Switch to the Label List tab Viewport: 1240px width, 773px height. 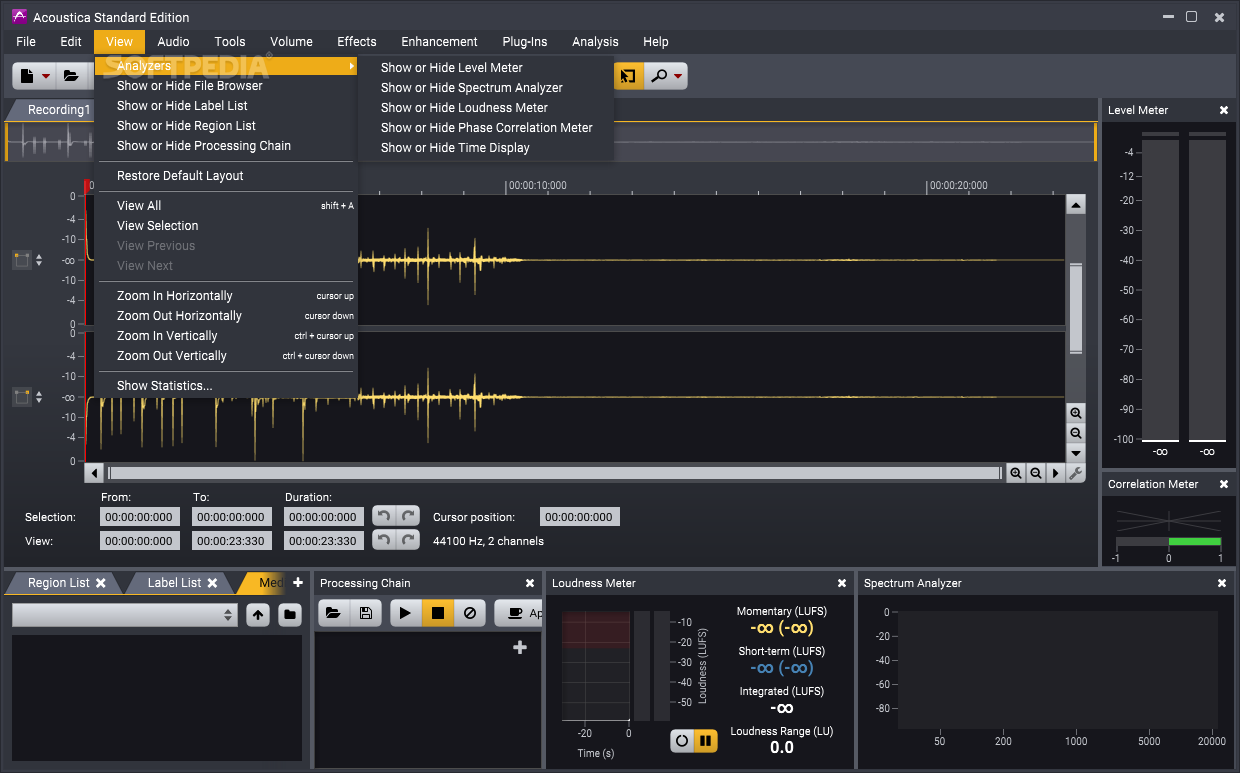point(174,583)
